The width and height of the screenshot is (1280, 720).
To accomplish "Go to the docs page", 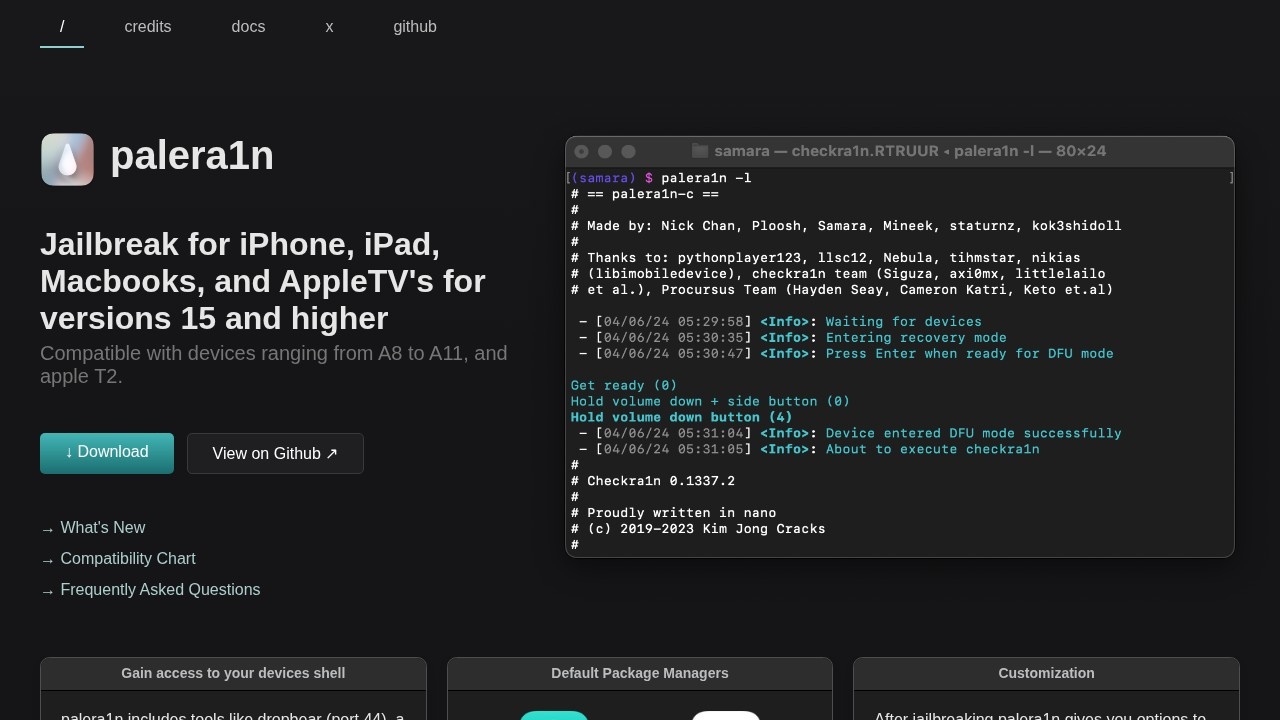I will (x=248, y=27).
